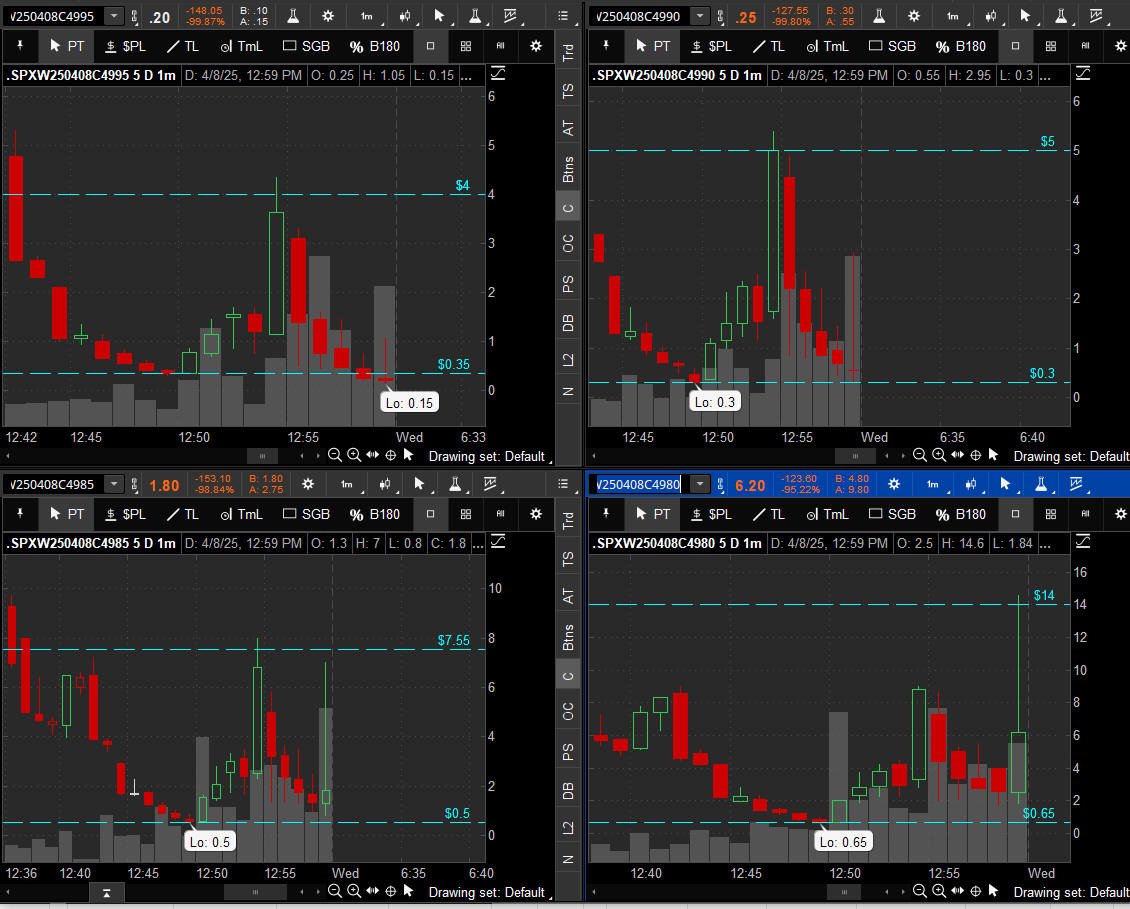Open the 1m timeframe selector on C4995 chart
Screen dimensions: 1130x909
pos(367,16)
